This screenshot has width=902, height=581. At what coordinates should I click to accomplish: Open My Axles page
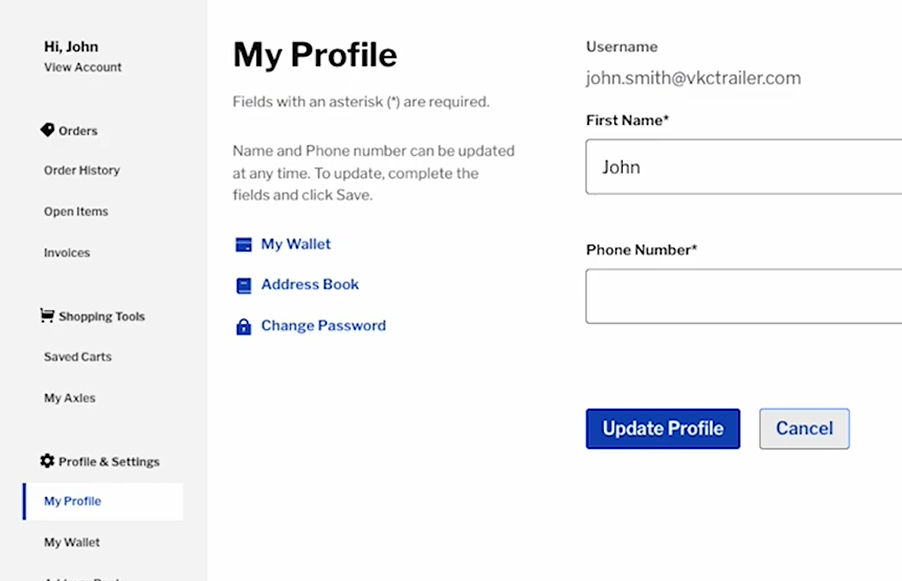[70, 398]
